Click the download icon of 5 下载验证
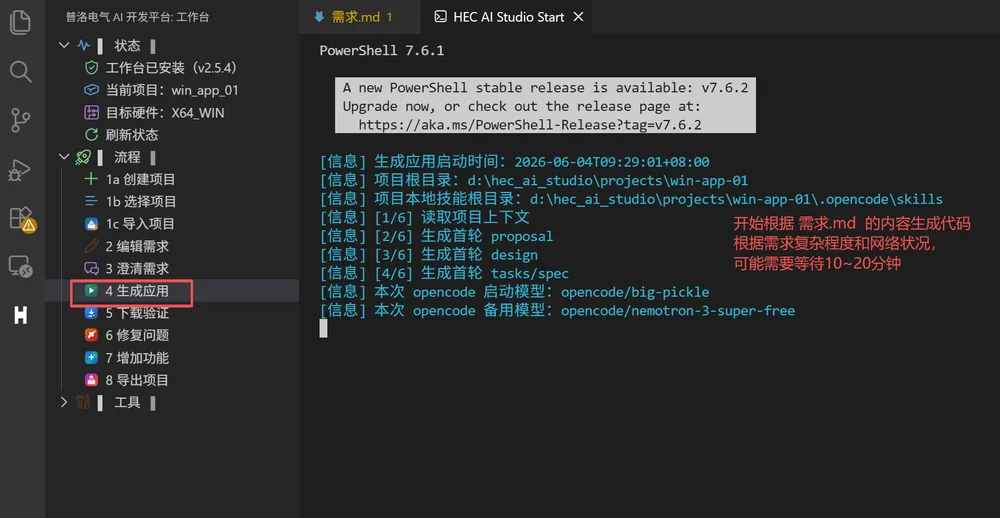The height and width of the screenshot is (518, 1000). tap(92, 313)
